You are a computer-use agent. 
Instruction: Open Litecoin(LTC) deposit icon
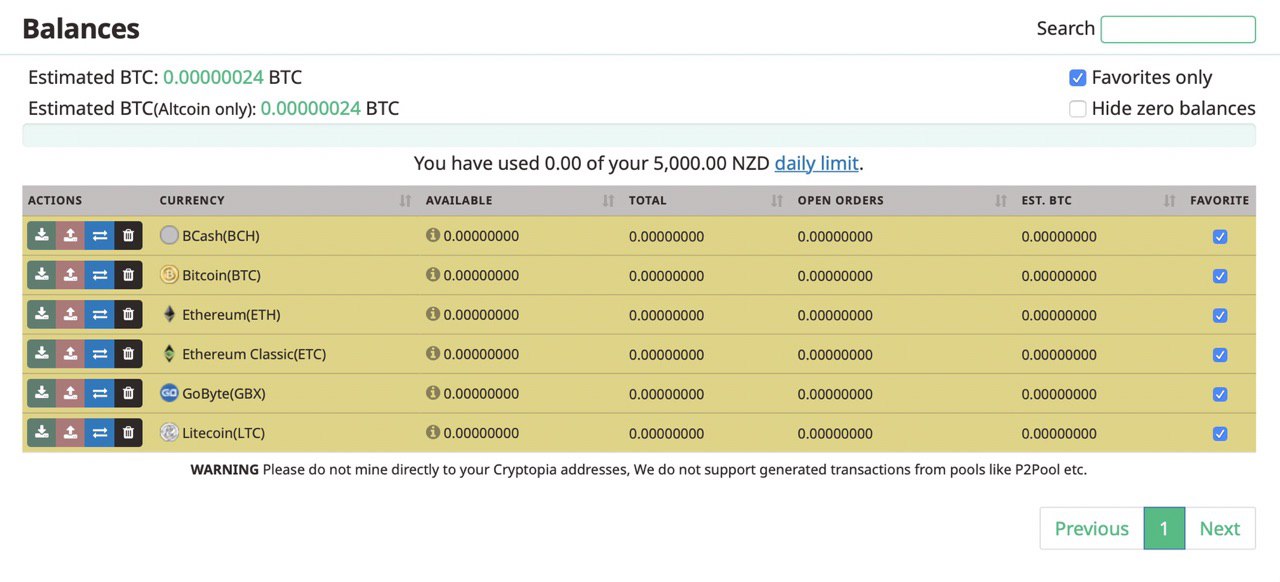41,433
